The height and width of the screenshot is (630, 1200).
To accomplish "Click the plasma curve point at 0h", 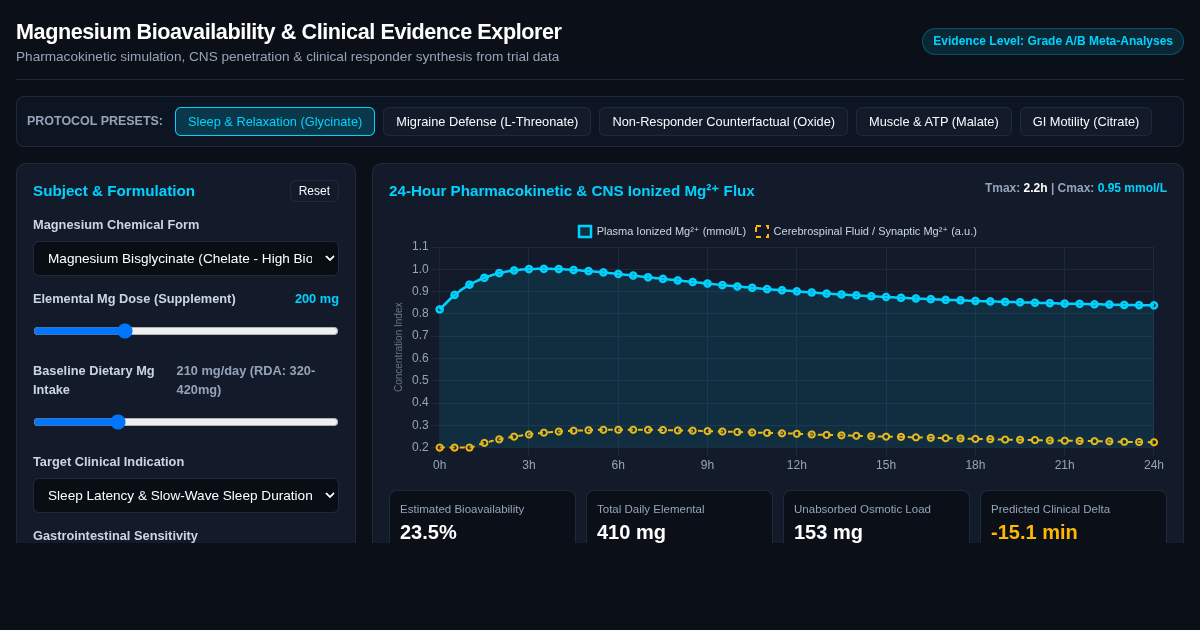I will [440, 309].
